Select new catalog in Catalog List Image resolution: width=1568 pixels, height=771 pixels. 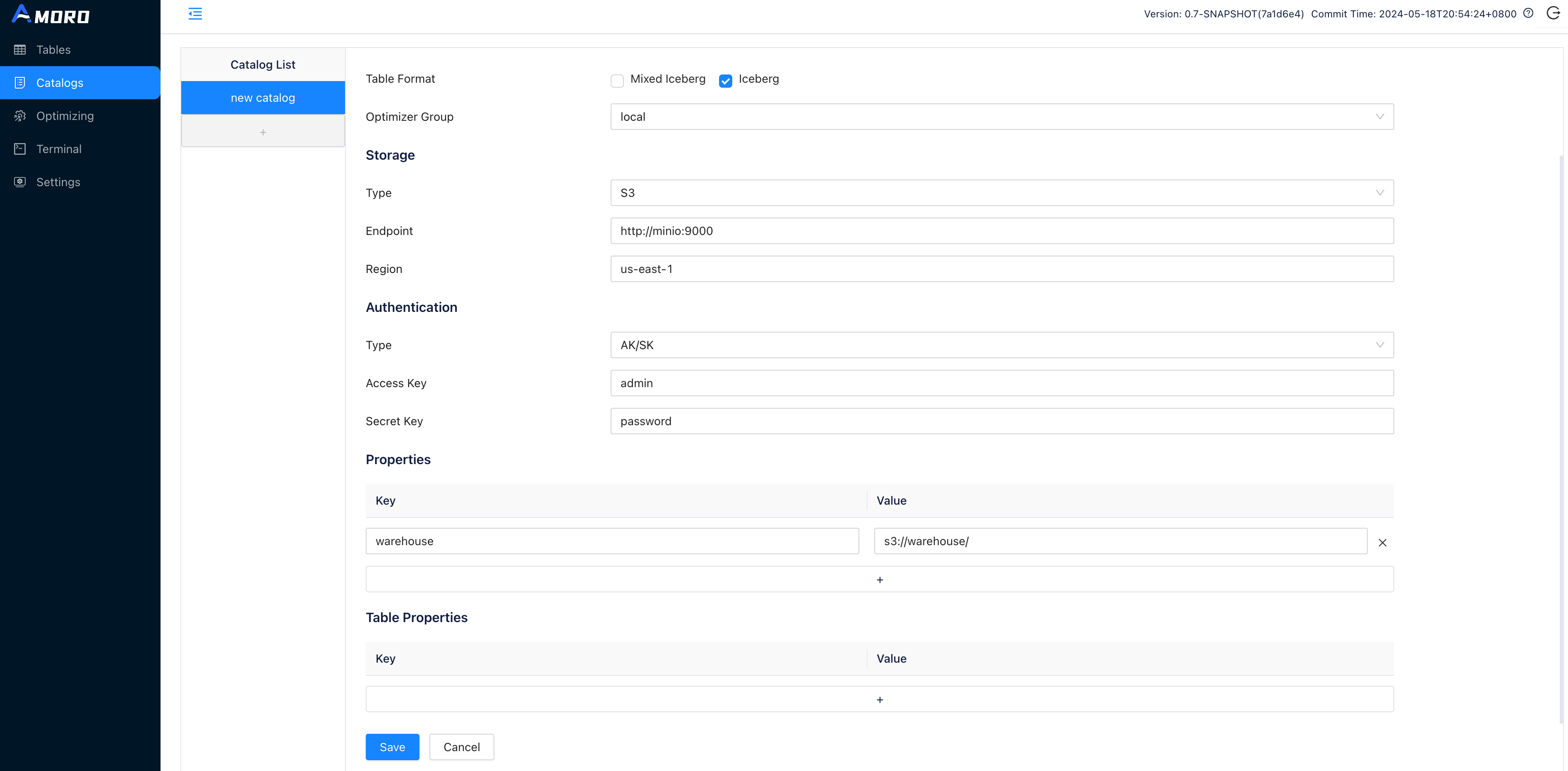pyautogui.click(x=262, y=98)
